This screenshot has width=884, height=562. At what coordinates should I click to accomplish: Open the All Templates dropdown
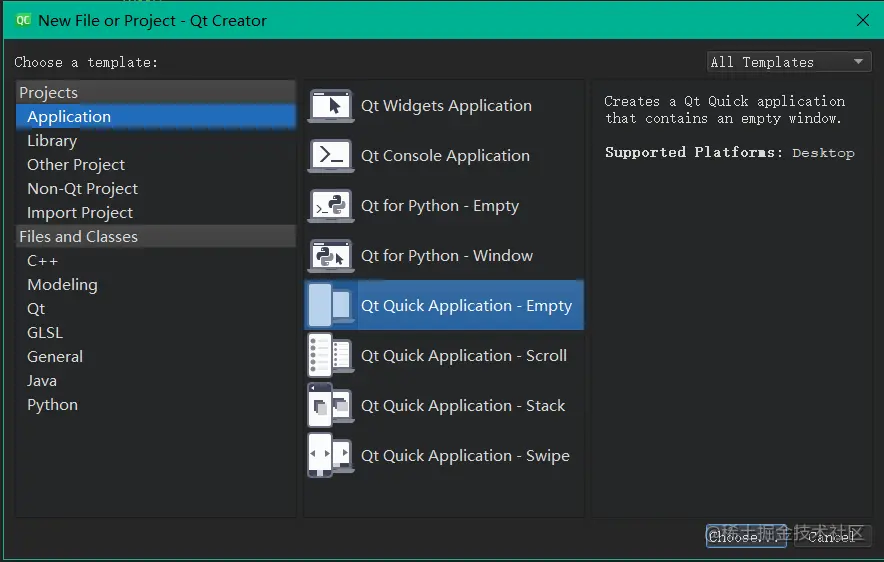tap(789, 62)
